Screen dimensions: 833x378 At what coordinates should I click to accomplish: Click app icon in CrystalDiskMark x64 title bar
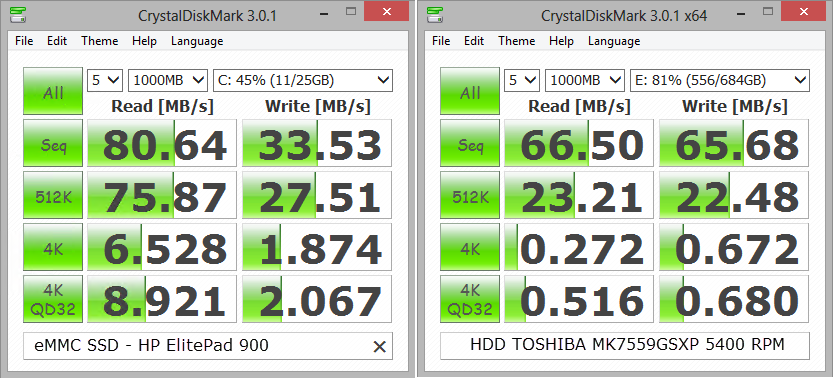pos(435,15)
